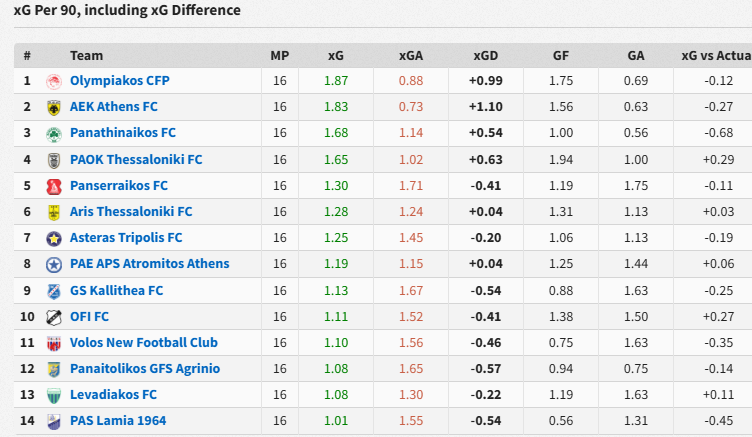Viewport: 752px width, 437px height.
Task: Open the Olympiakos CFP team link
Action: point(112,80)
